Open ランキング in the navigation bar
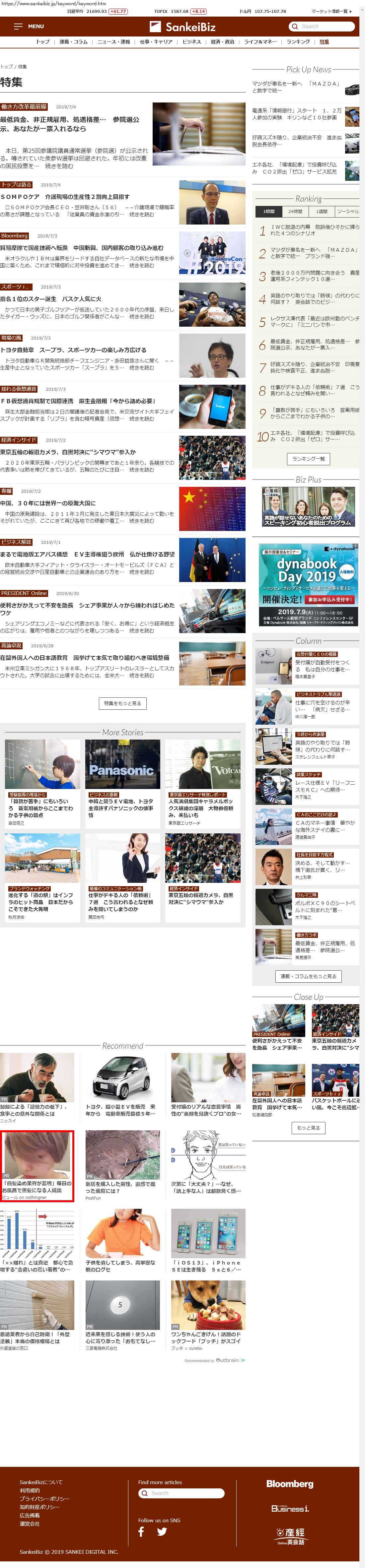Screen dimensions: 365x1568 point(298,42)
